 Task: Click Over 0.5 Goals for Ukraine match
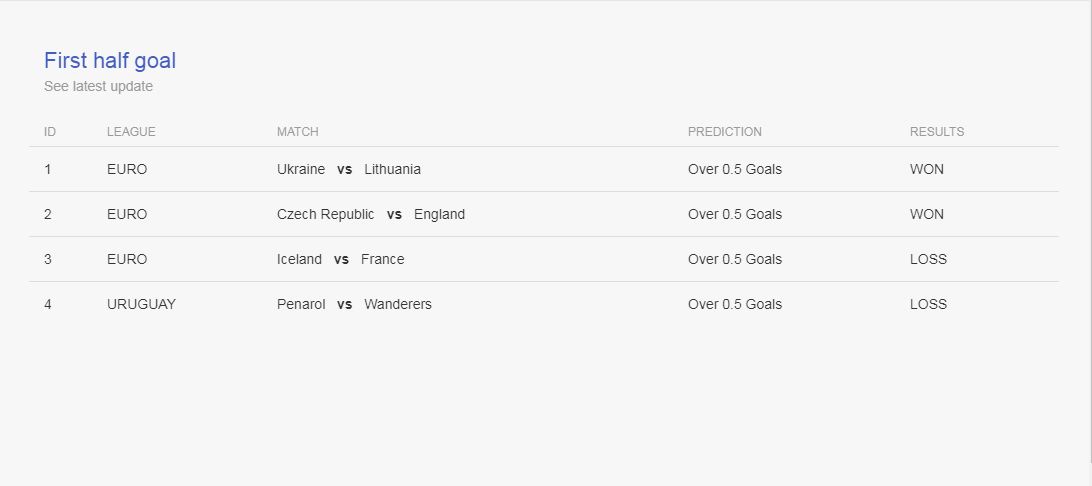coord(735,169)
